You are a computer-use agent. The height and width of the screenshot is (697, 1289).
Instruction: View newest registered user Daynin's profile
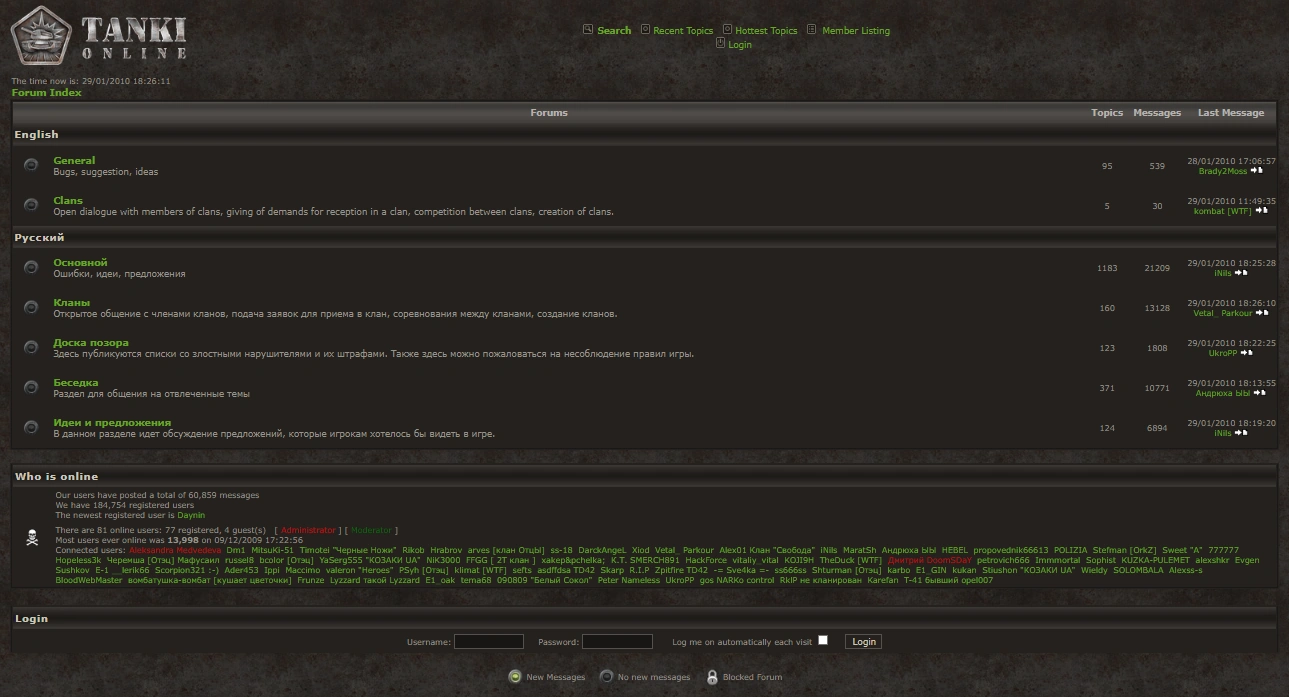pos(191,515)
